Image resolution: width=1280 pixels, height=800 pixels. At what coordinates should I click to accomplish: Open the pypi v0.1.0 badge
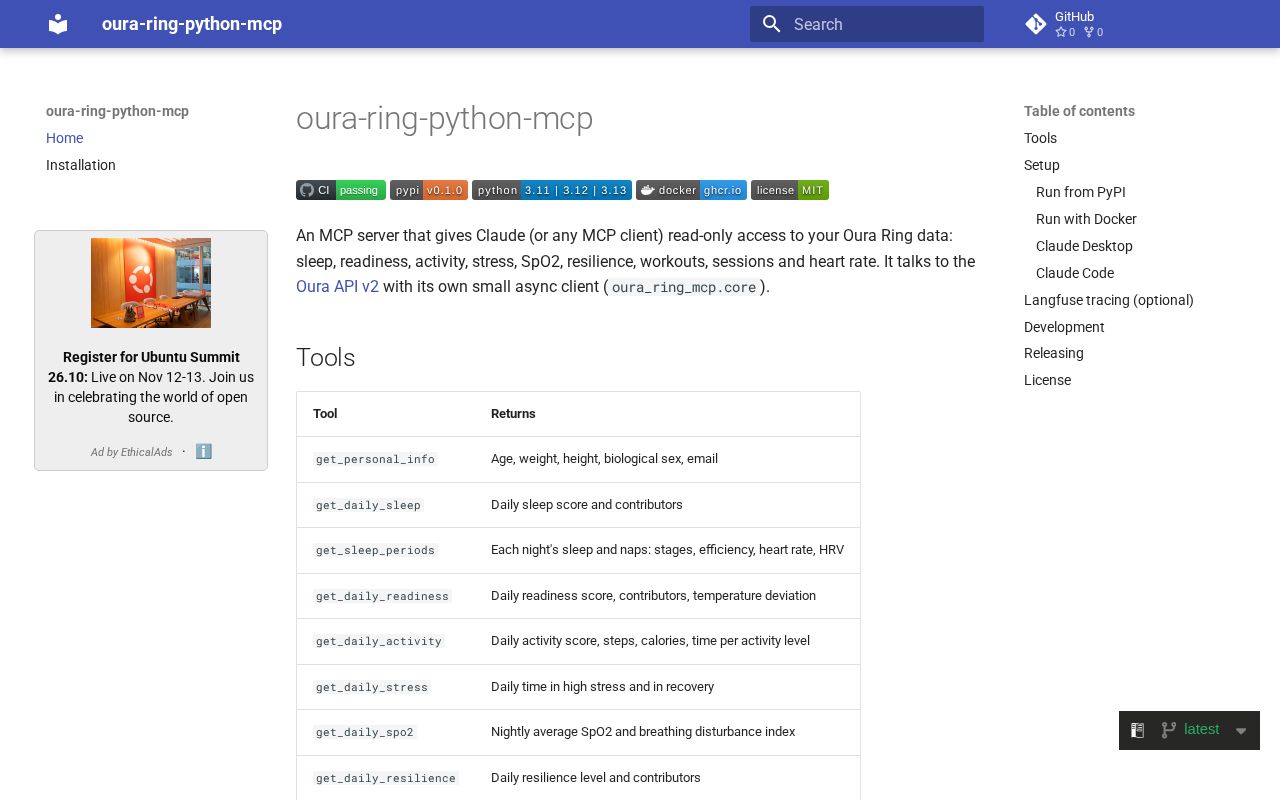(429, 190)
